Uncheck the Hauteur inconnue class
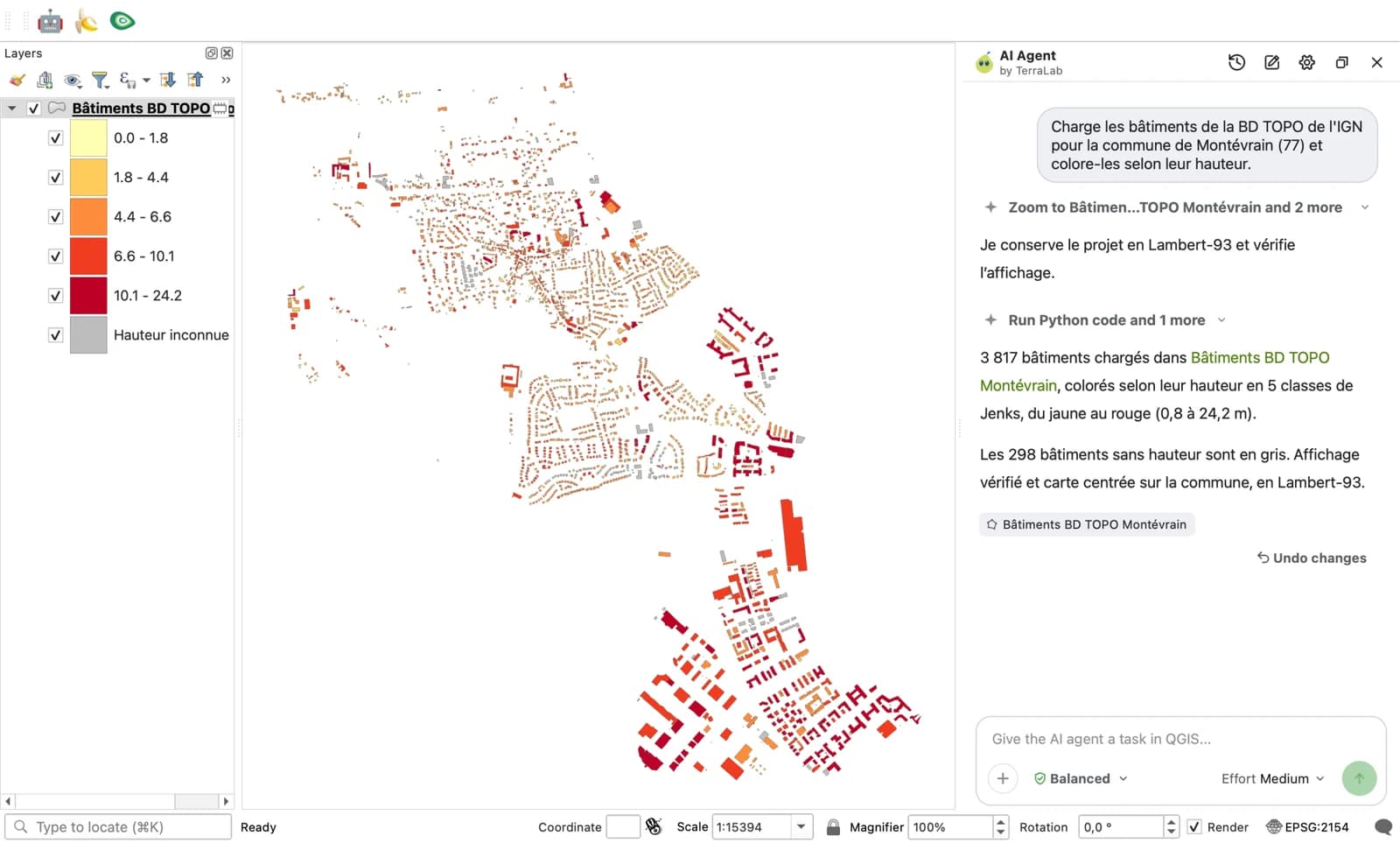 point(55,335)
